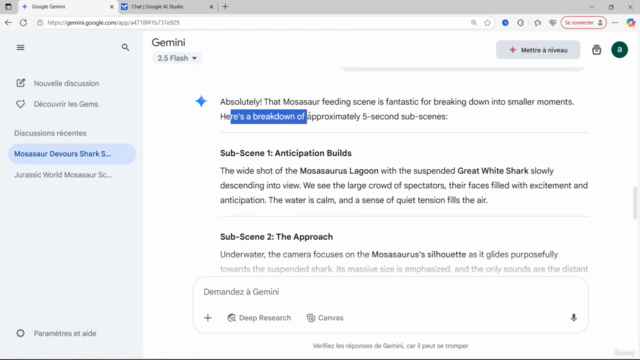
Task: Bookmark page with the star icon
Action: (x=487, y=23)
